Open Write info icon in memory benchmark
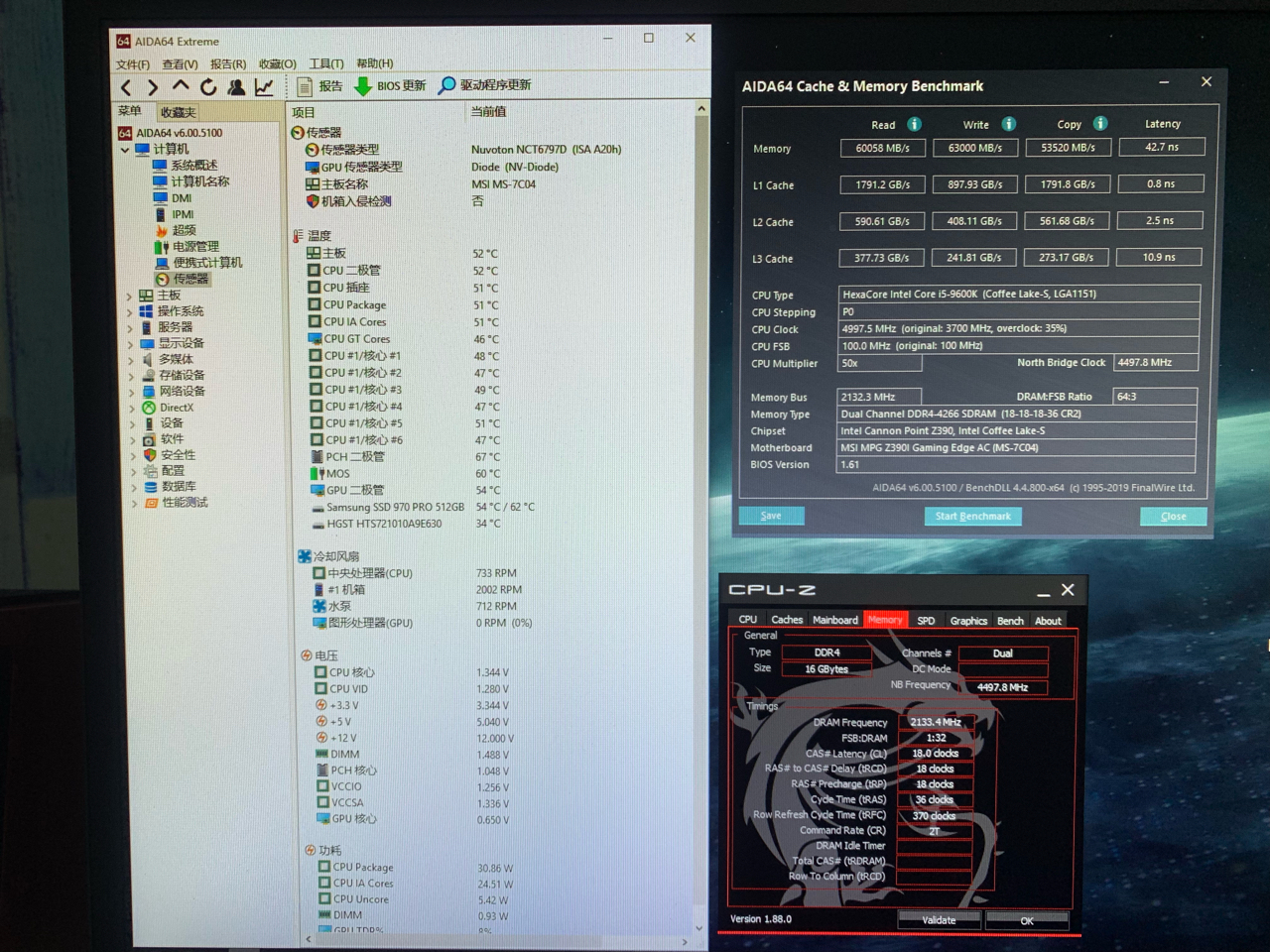The height and width of the screenshot is (952, 1270). point(1008,124)
